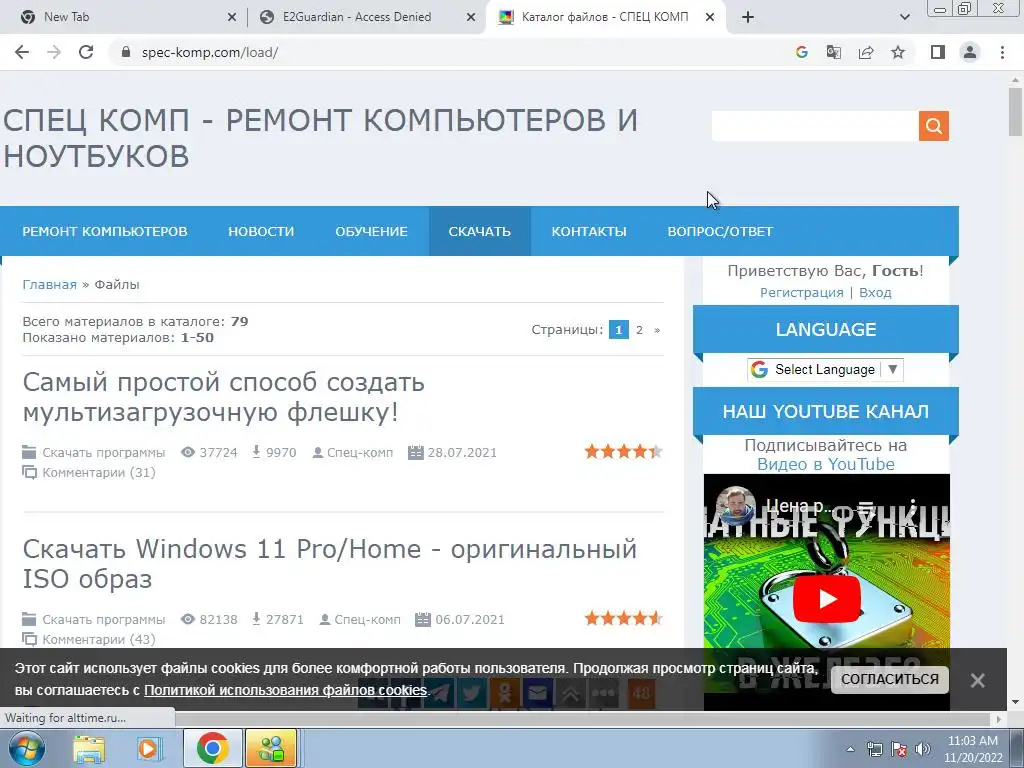Open the Action Center flag icon

[899, 749]
